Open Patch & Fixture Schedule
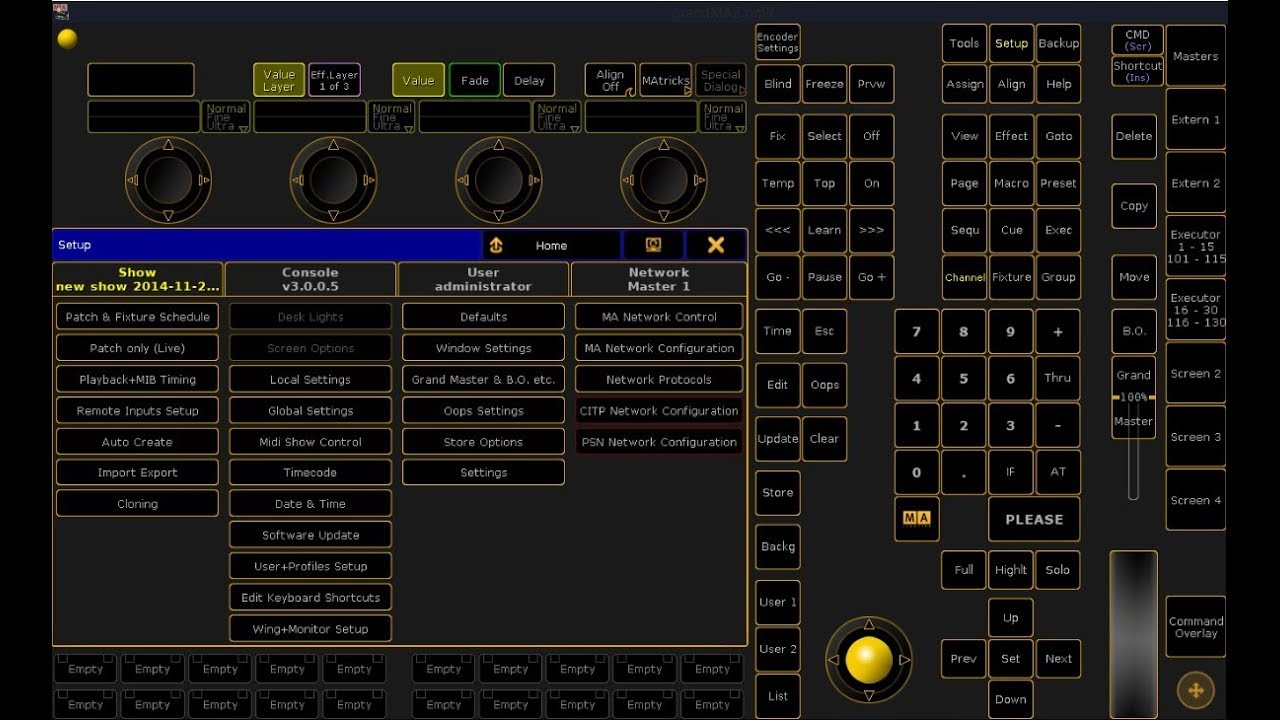The height and width of the screenshot is (720, 1280). tap(137, 317)
